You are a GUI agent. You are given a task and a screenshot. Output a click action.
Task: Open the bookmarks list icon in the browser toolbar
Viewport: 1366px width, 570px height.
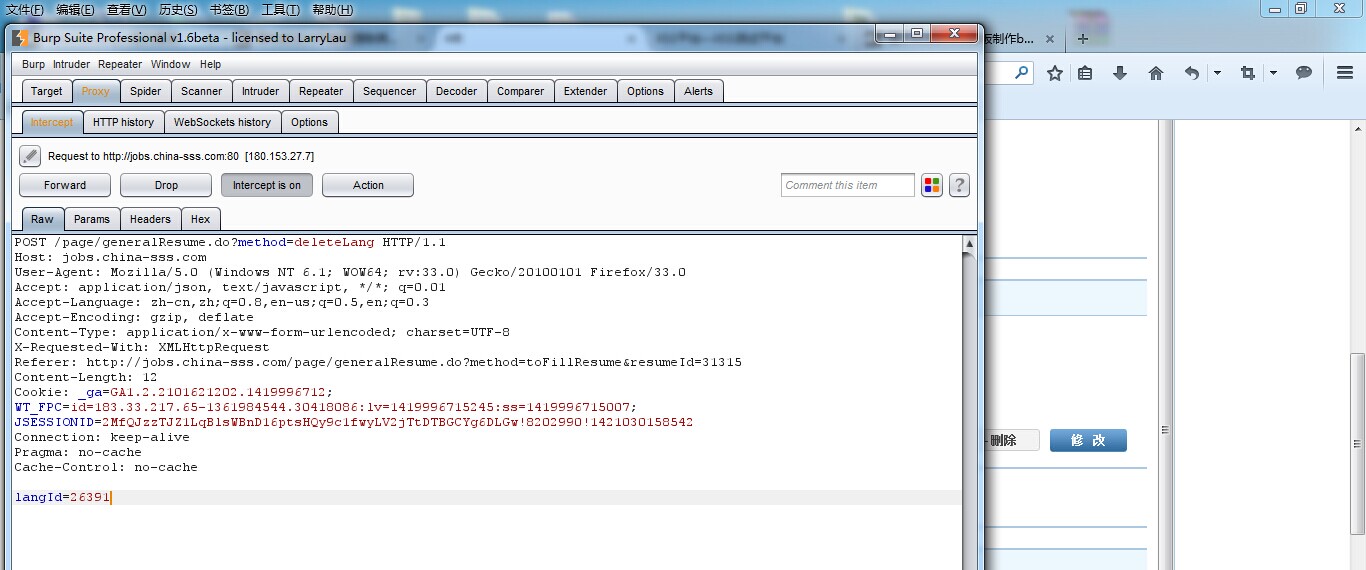click(x=1086, y=73)
